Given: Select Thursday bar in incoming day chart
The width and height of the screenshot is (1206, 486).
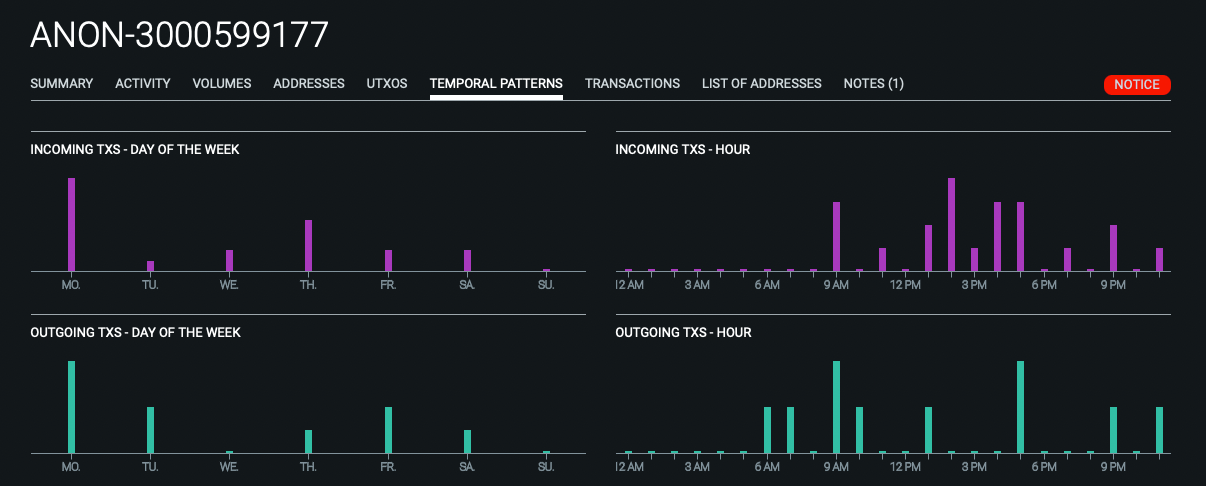Looking at the screenshot, I should coord(308,245).
